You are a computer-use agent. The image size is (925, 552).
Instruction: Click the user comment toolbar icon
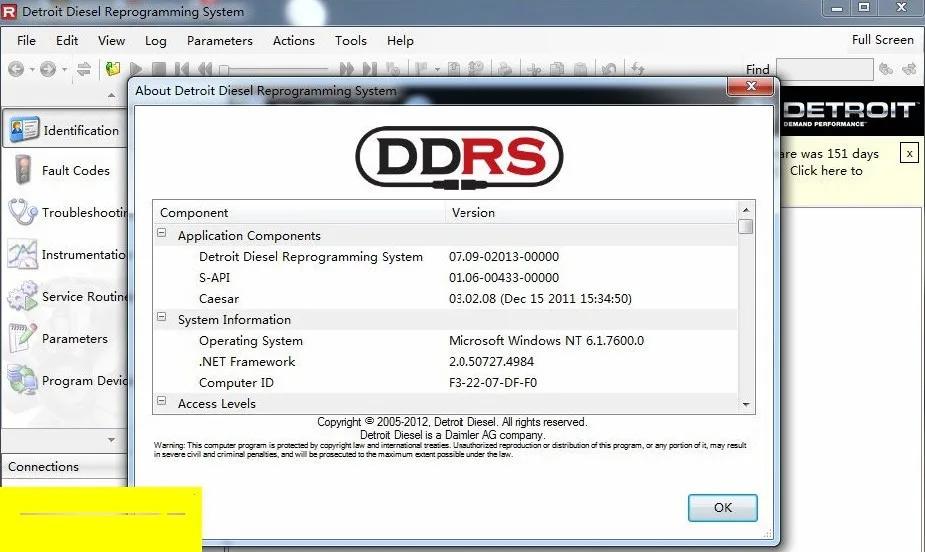click(475, 70)
